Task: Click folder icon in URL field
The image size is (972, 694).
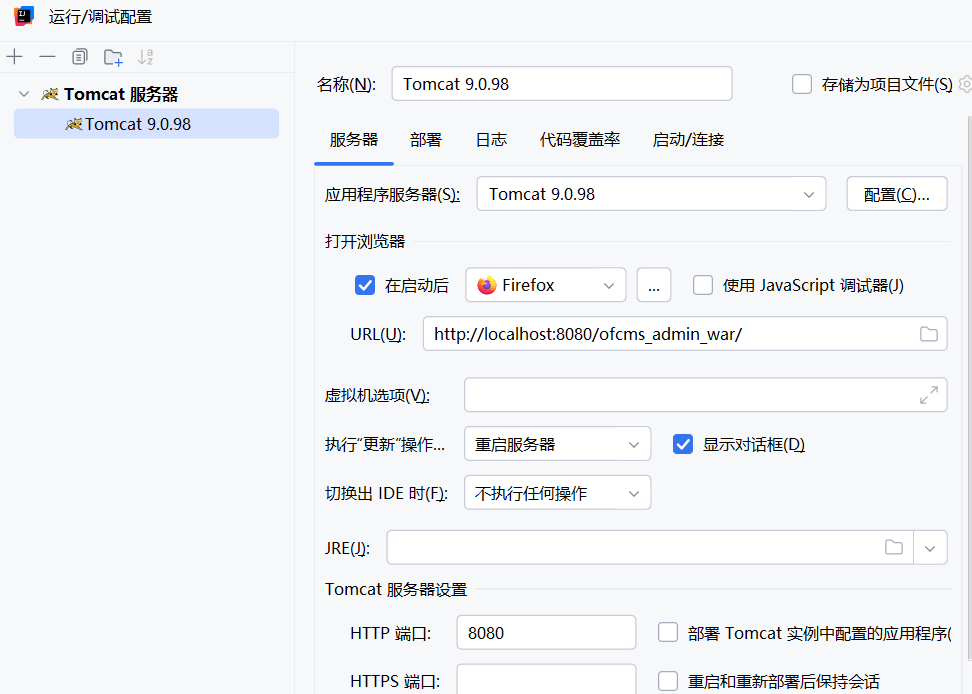Action: [928, 334]
